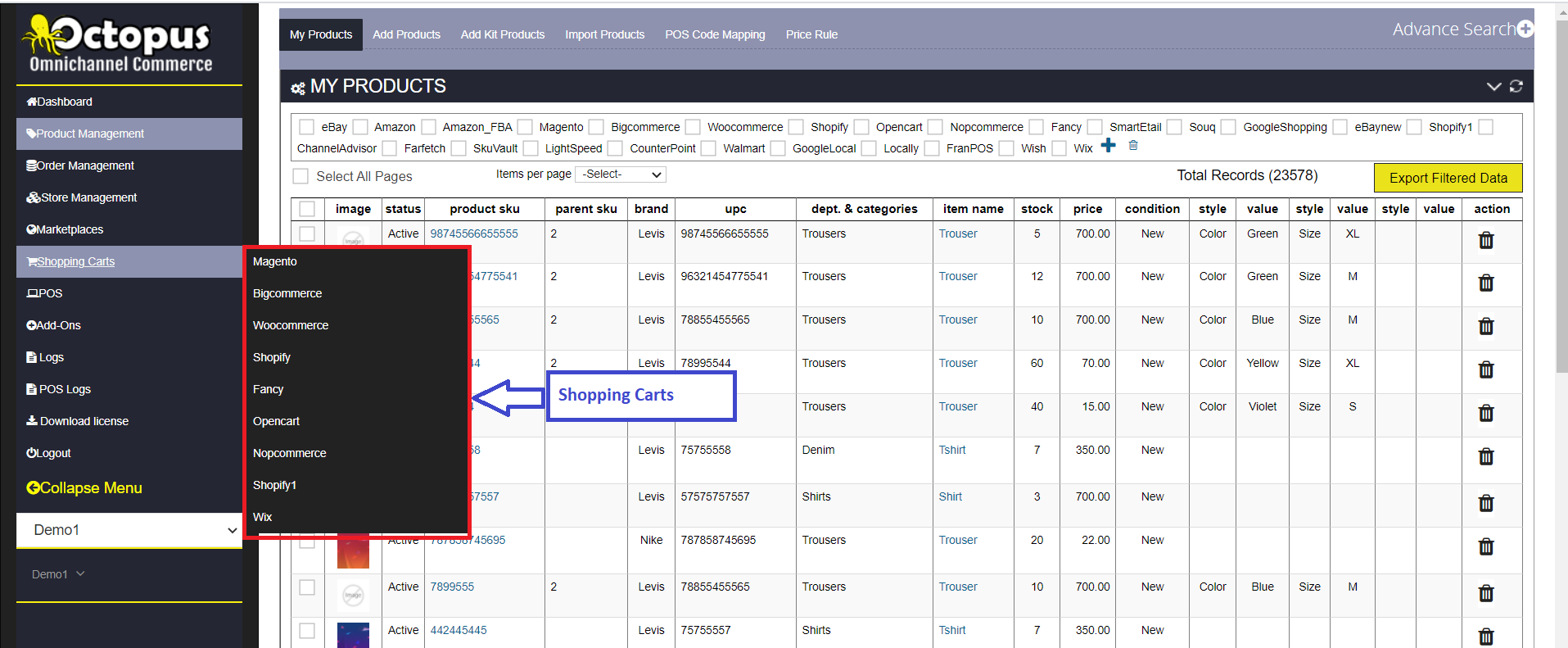Open Advance Search with the plus icon
Image resolution: width=1568 pixels, height=648 pixels.
tap(1525, 29)
